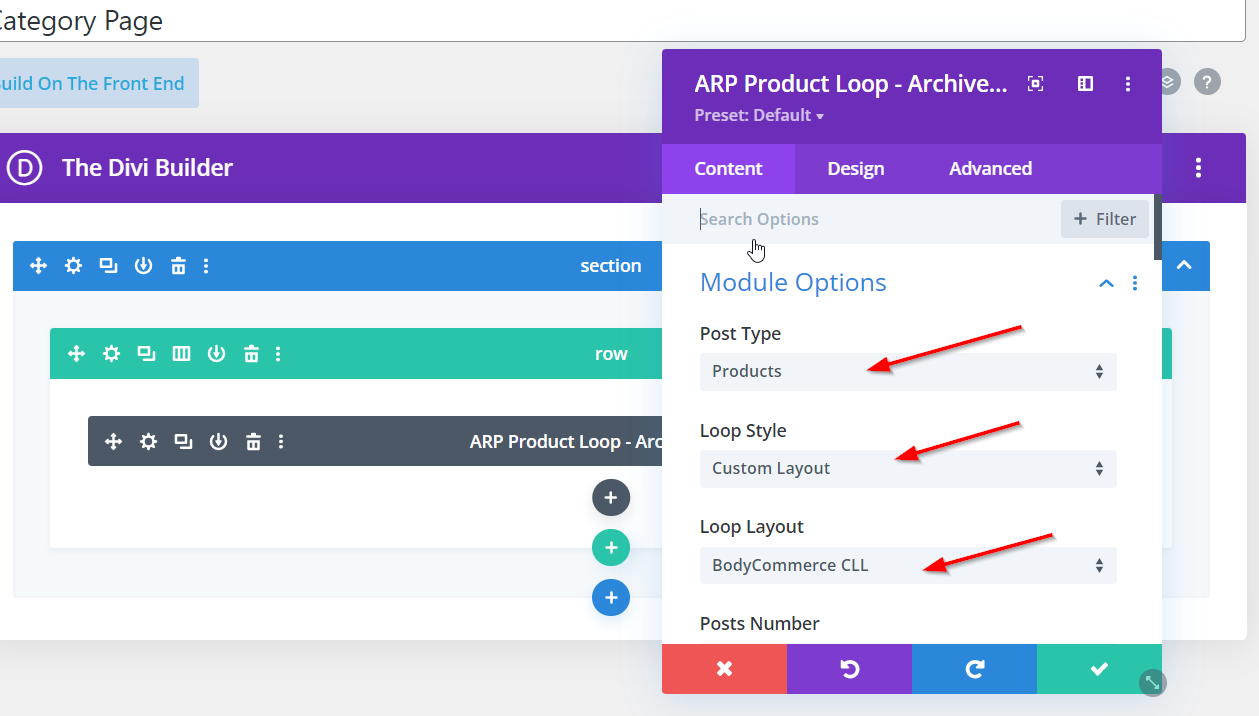Change row column structure icon
The image size is (1259, 716).
pyautogui.click(x=181, y=354)
